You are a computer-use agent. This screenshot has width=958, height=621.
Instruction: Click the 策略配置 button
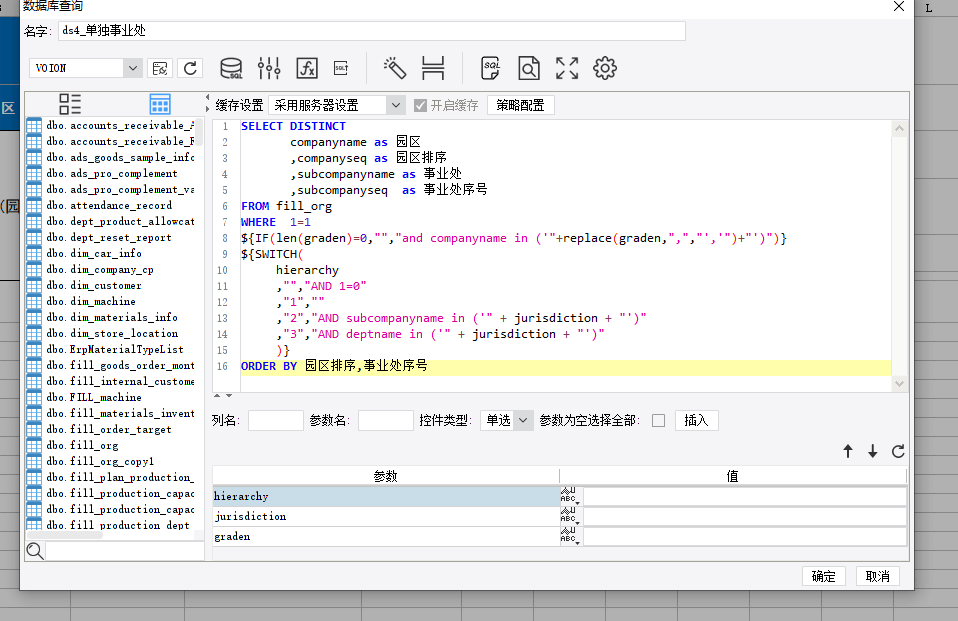point(521,105)
